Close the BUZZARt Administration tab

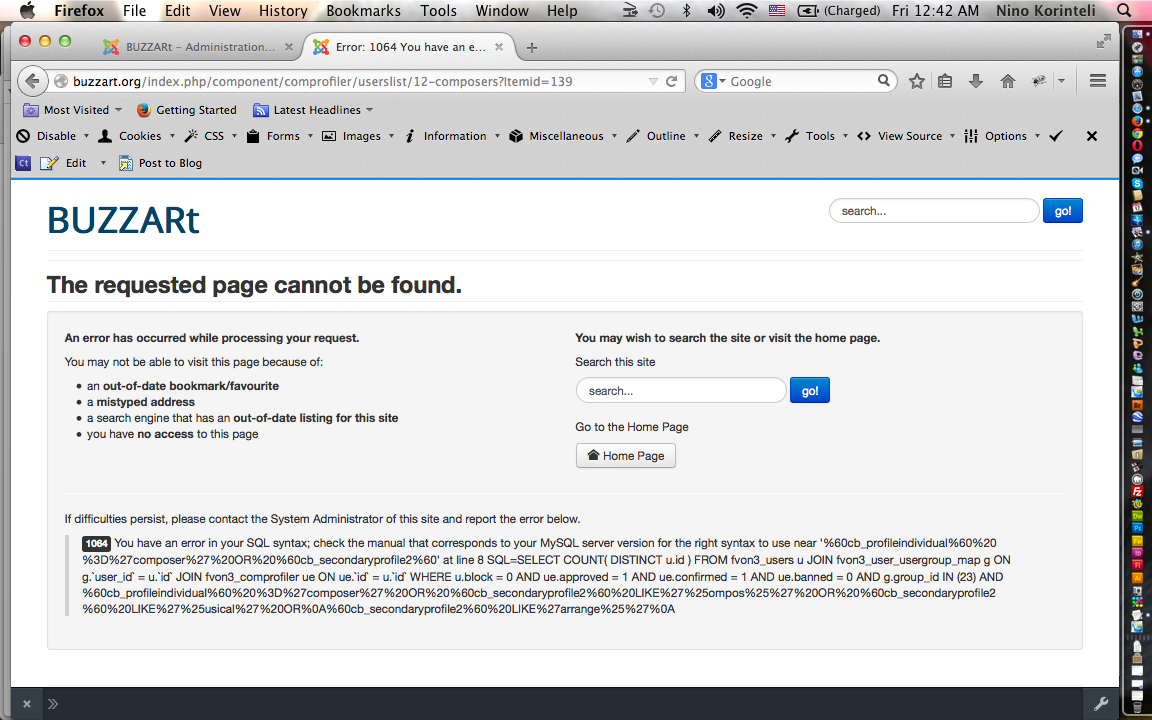(x=289, y=47)
